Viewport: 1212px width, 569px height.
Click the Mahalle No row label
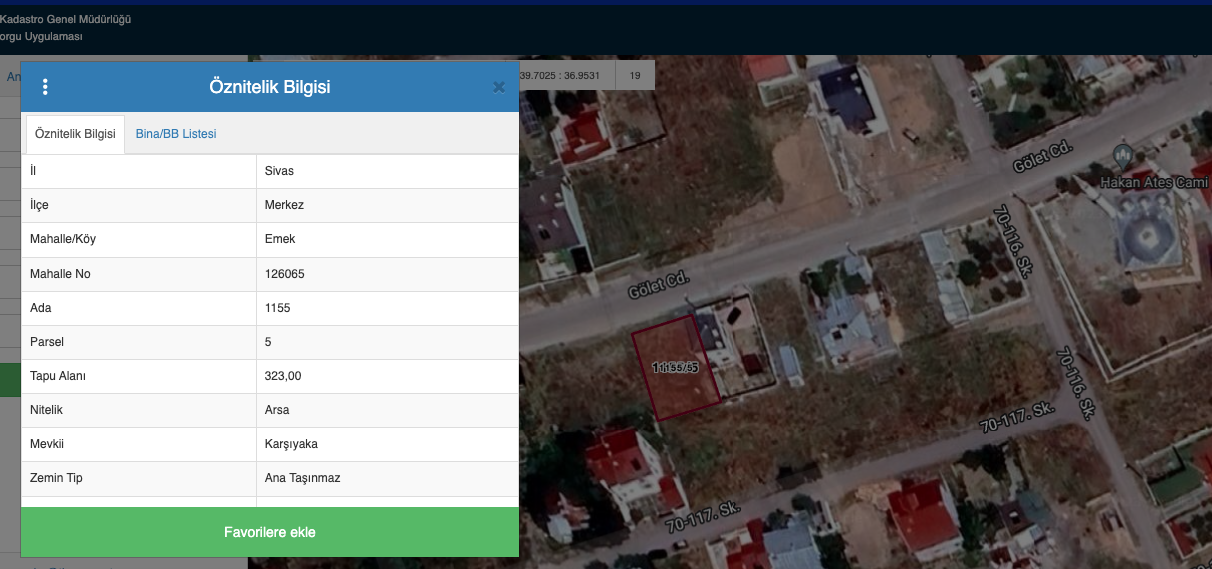(60, 274)
